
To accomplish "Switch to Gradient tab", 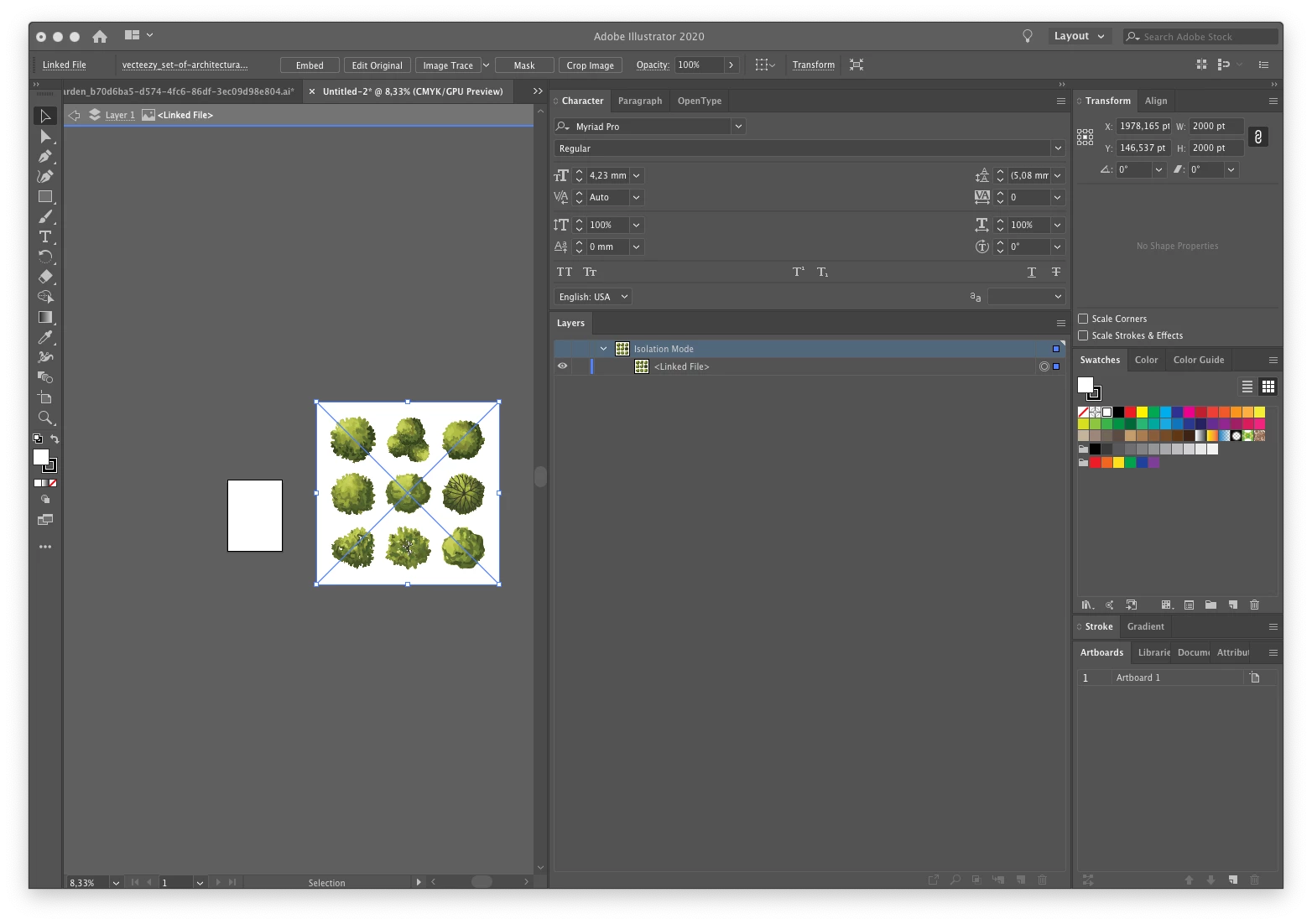I will (1146, 626).
